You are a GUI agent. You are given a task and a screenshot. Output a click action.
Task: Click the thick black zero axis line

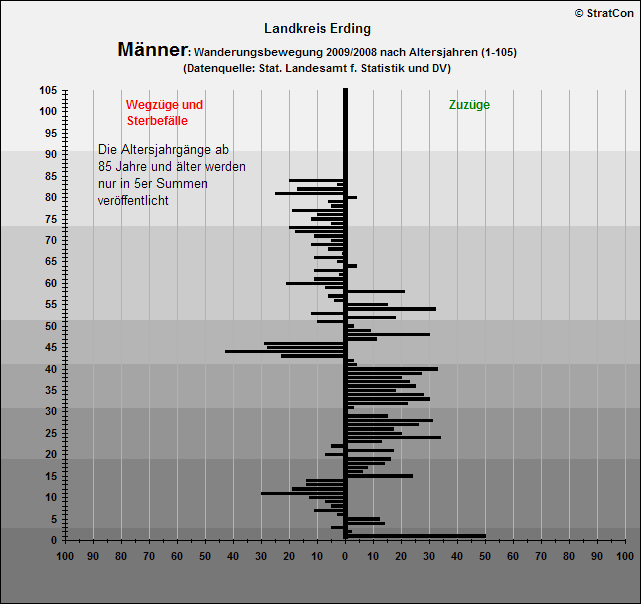(x=345, y=314)
